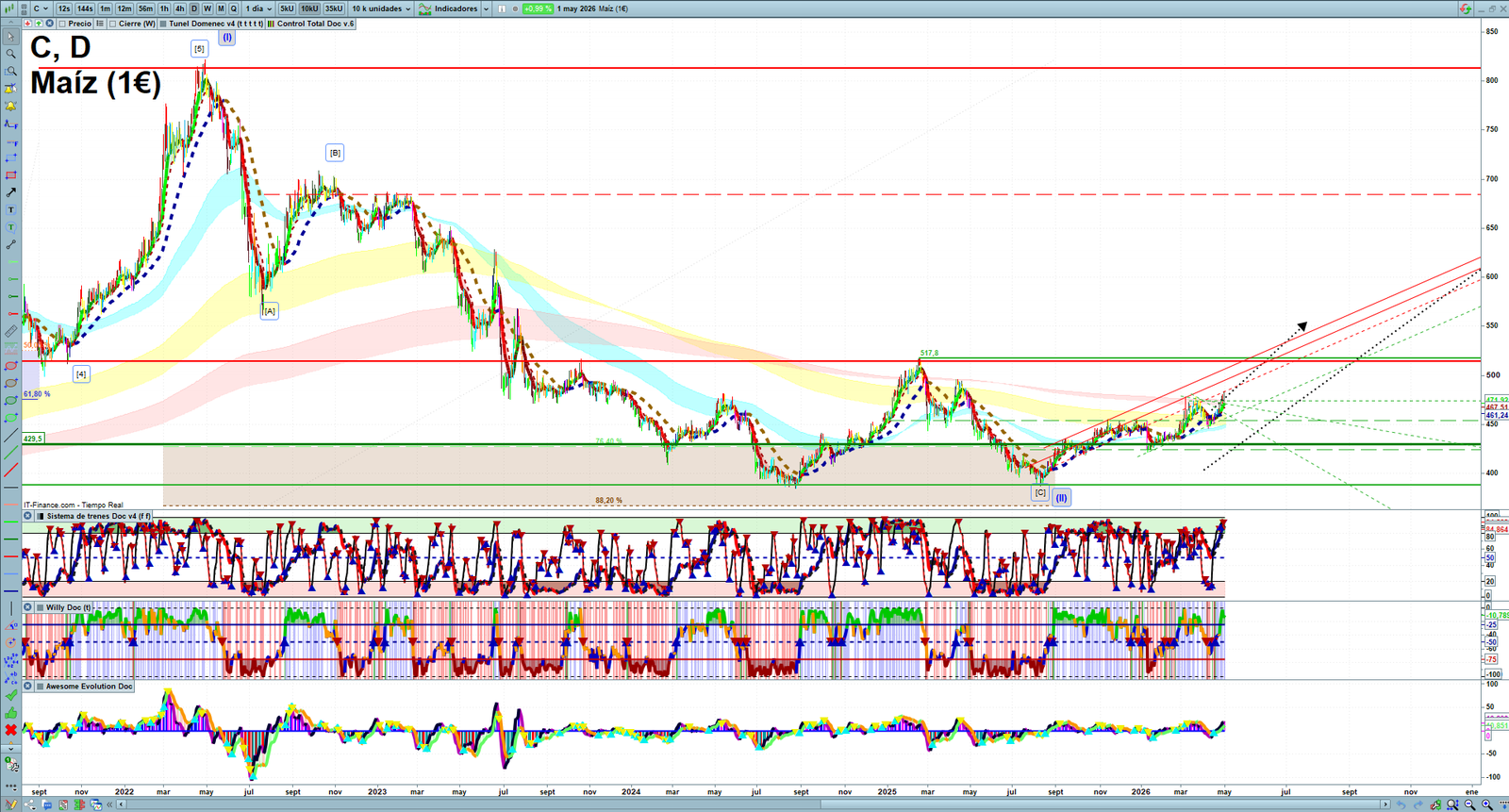The width and height of the screenshot is (1509, 812).
Task: Open the '1 día' period dropdown
Action: 257,8
